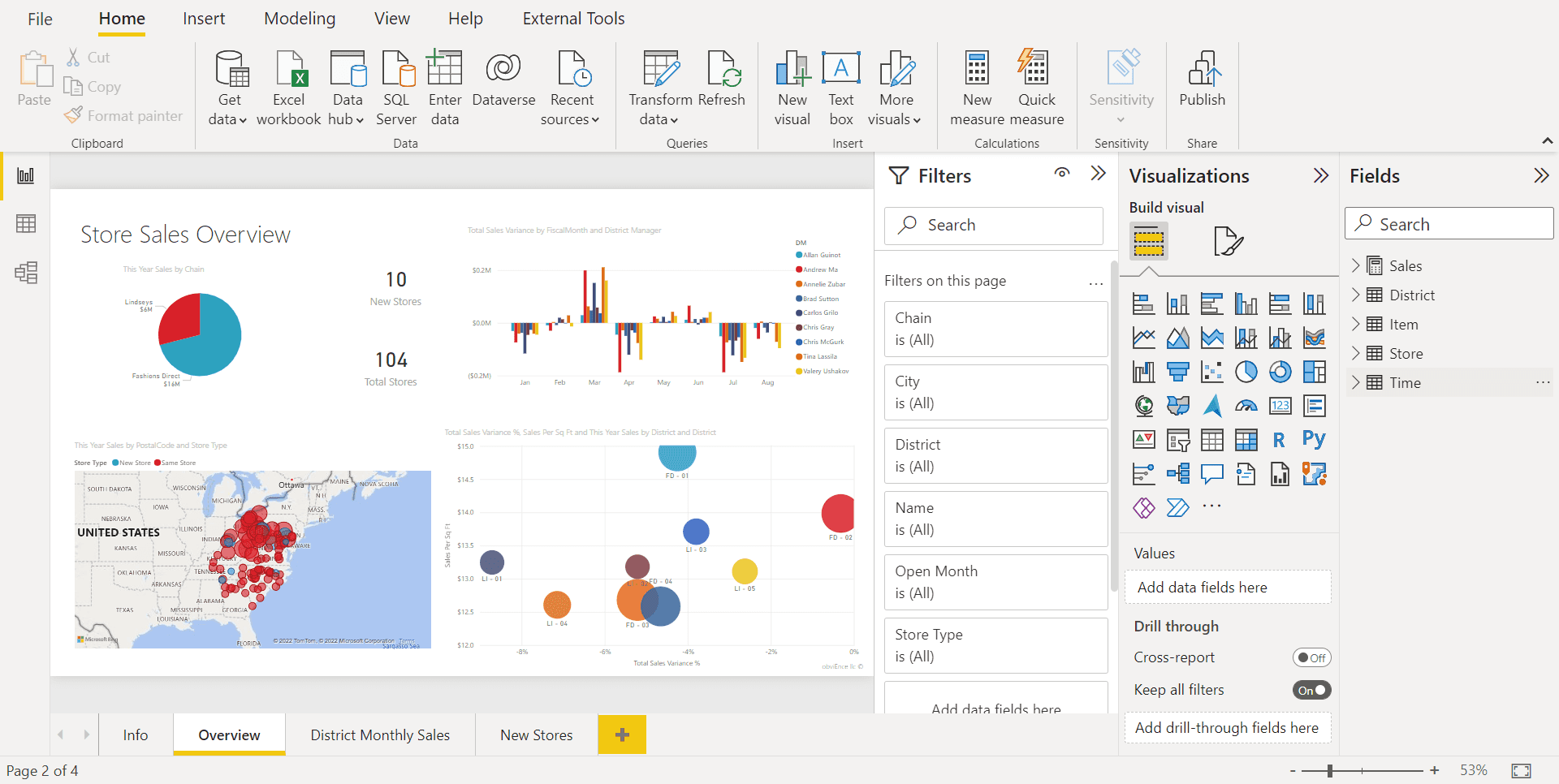The height and width of the screenshot is (784, 1559).
Task: Choose the area chart visual
Action: click(1177, 338)
